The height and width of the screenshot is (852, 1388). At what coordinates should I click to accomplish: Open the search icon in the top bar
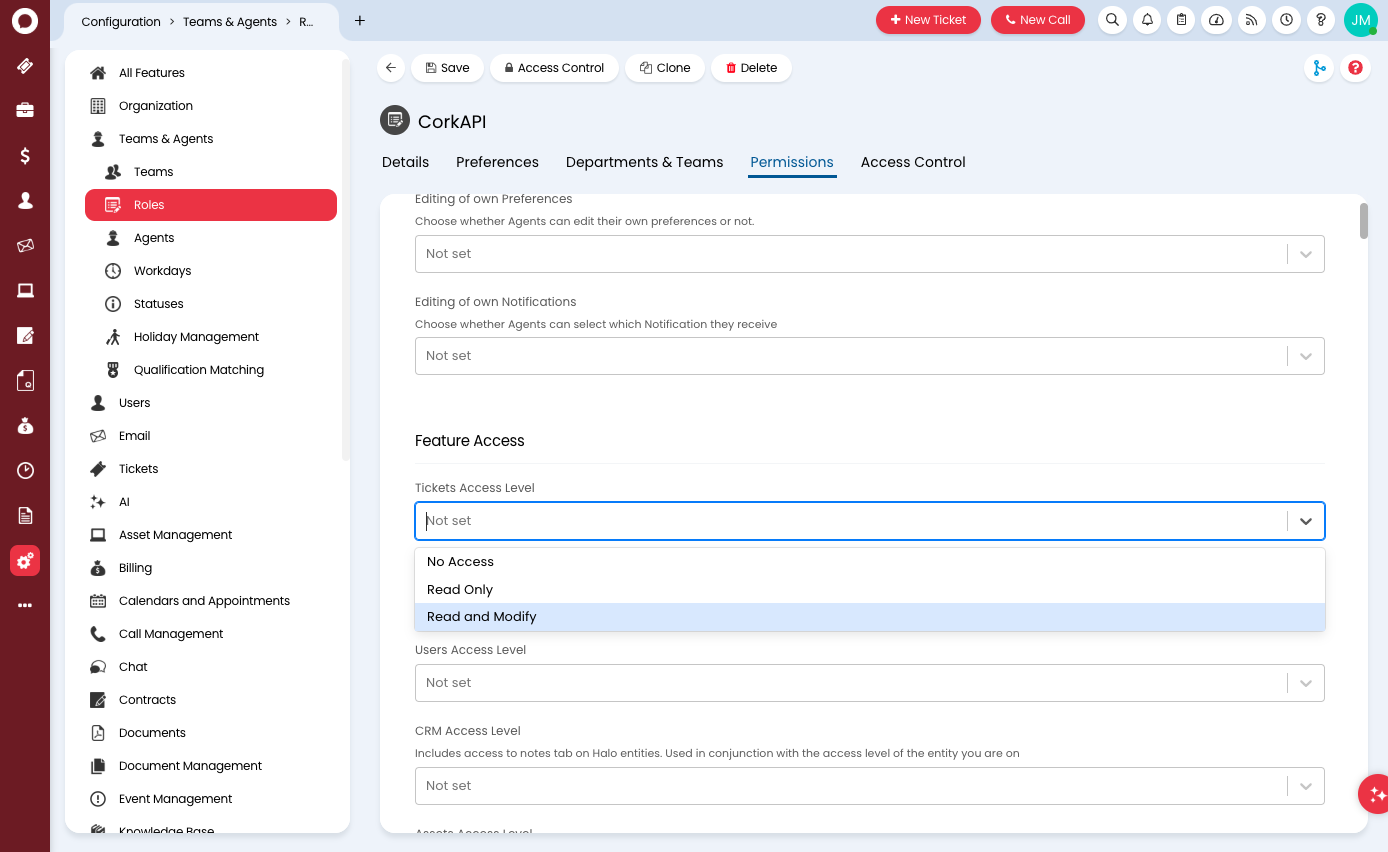click(x=1113, y=20)
